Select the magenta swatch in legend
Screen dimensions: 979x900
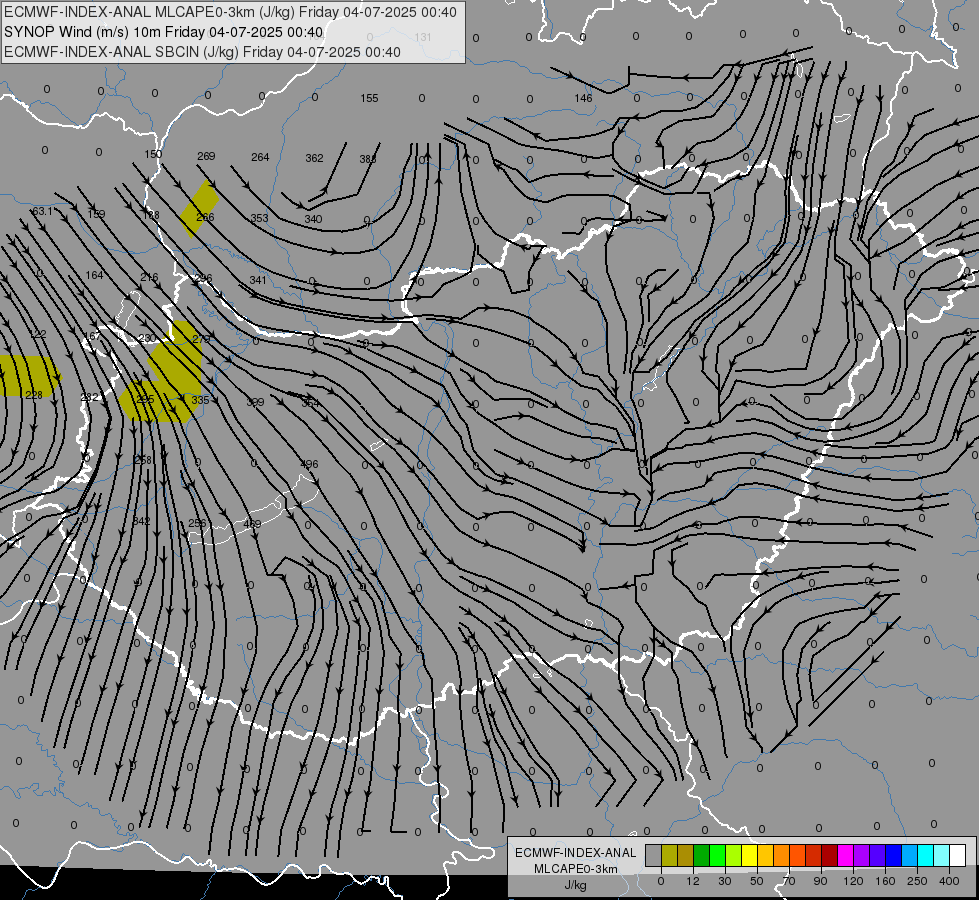(x=845, y=856)
